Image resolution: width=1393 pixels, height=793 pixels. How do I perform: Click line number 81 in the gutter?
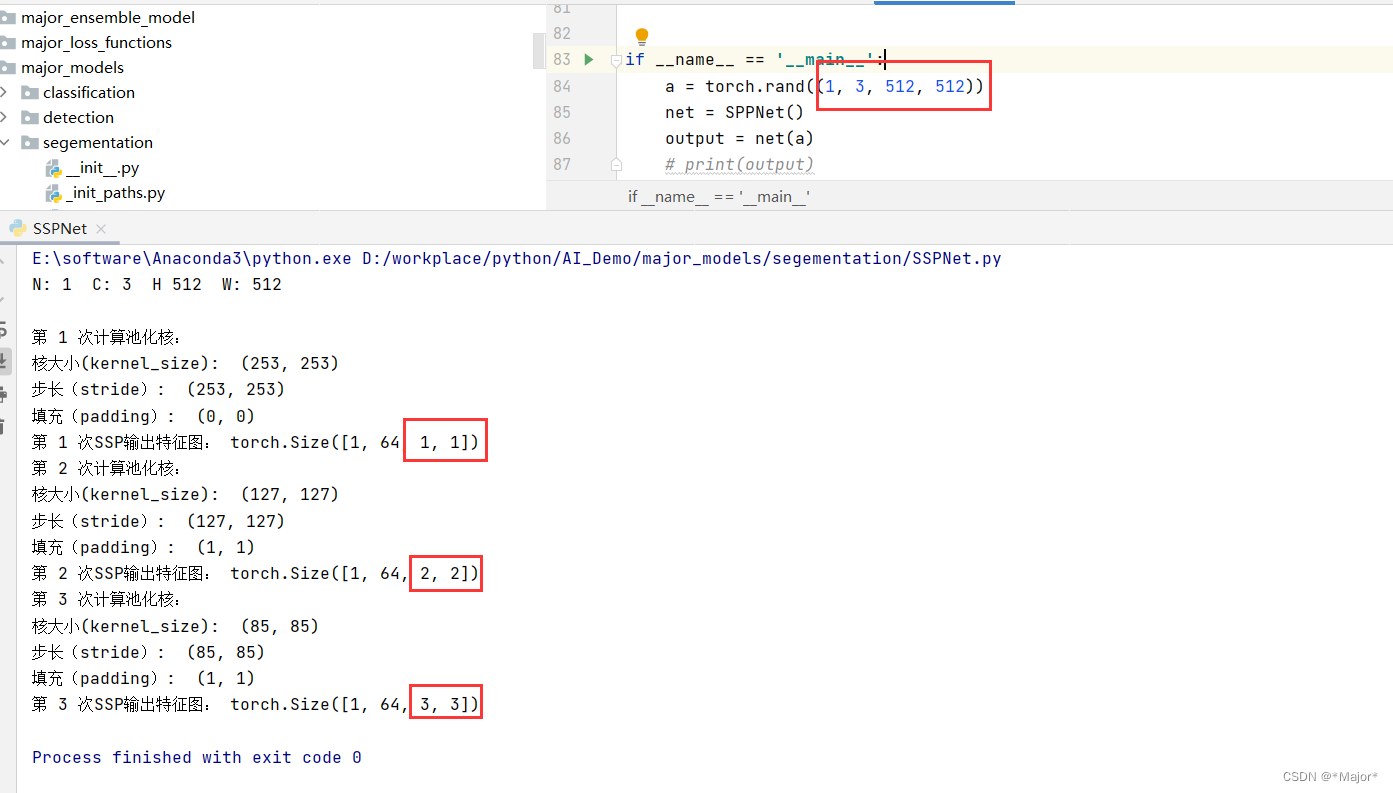tap(561, 8)
